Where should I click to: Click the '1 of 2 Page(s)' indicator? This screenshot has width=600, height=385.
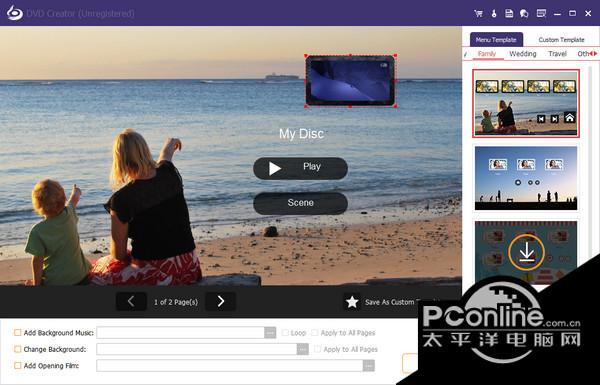[176, 302]
